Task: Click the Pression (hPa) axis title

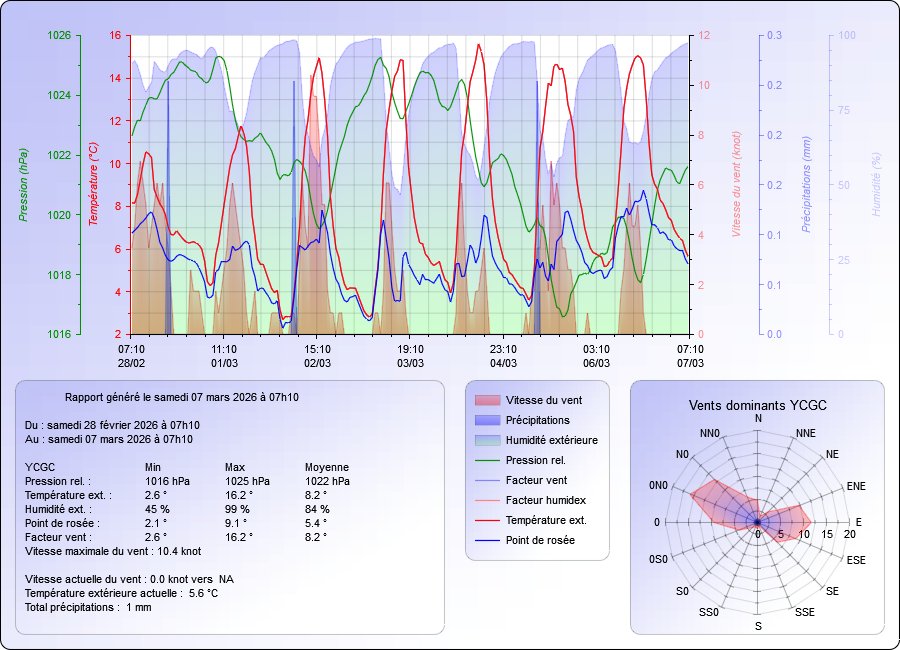Action: (x=23, y=185)
